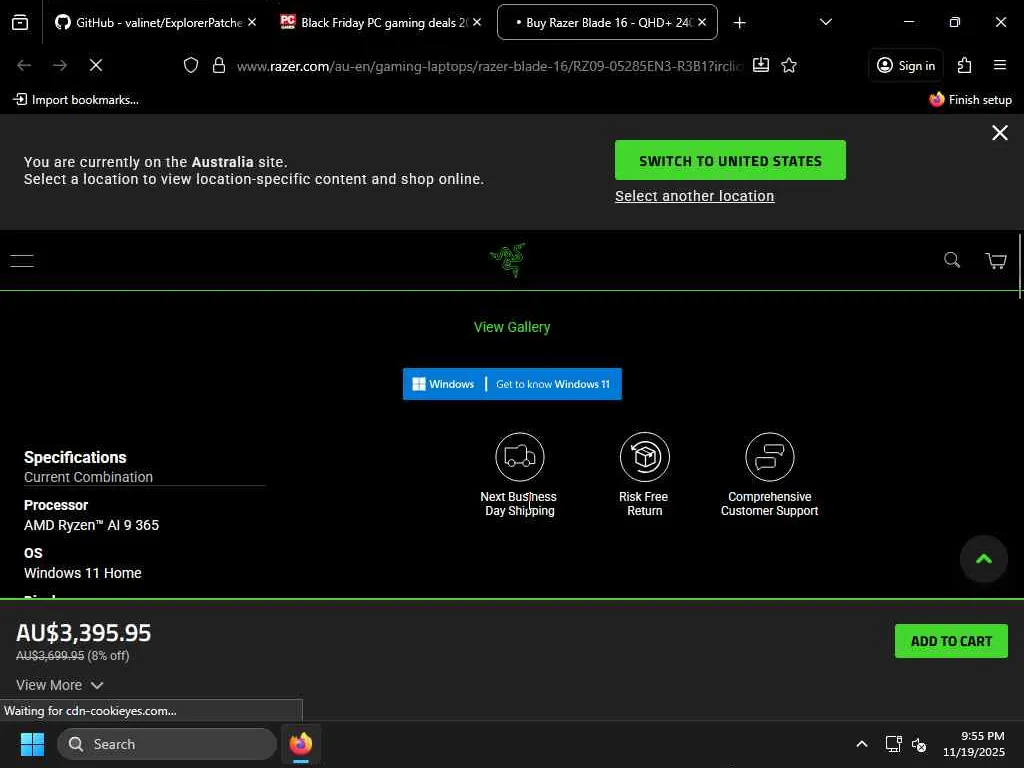
Task: Close the Razer Blade 16 tab
Action: [702, 22]
